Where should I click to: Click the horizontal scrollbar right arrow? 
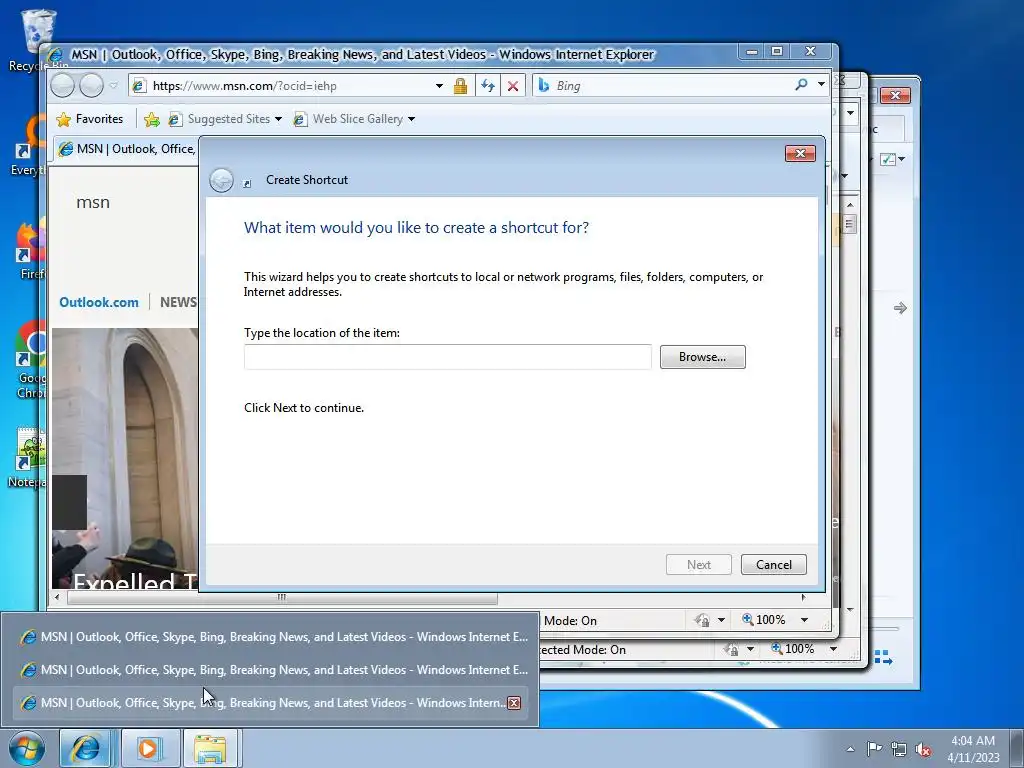(803, 597)
